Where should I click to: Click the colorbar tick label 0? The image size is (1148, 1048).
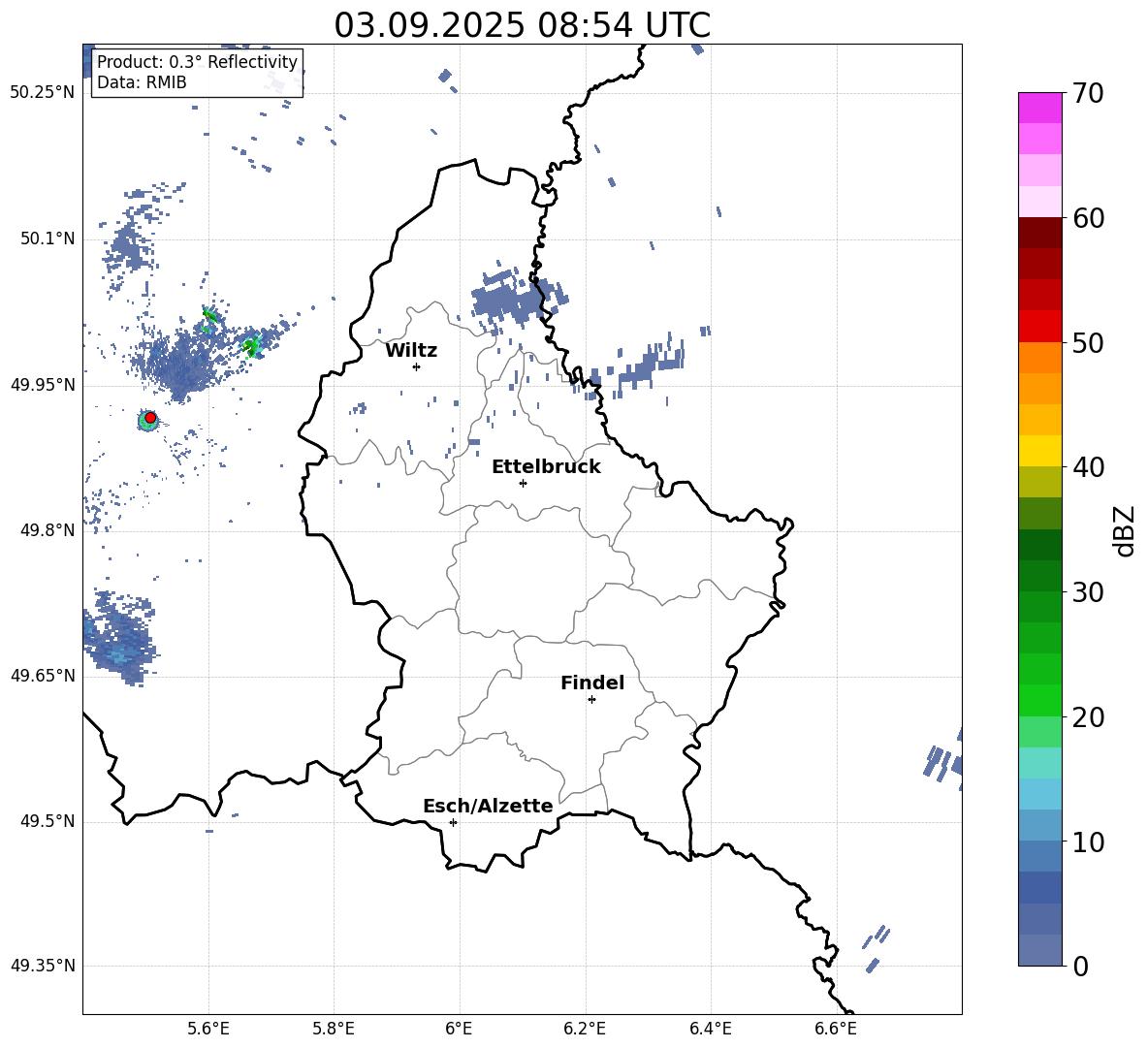tap(1080, 966)
